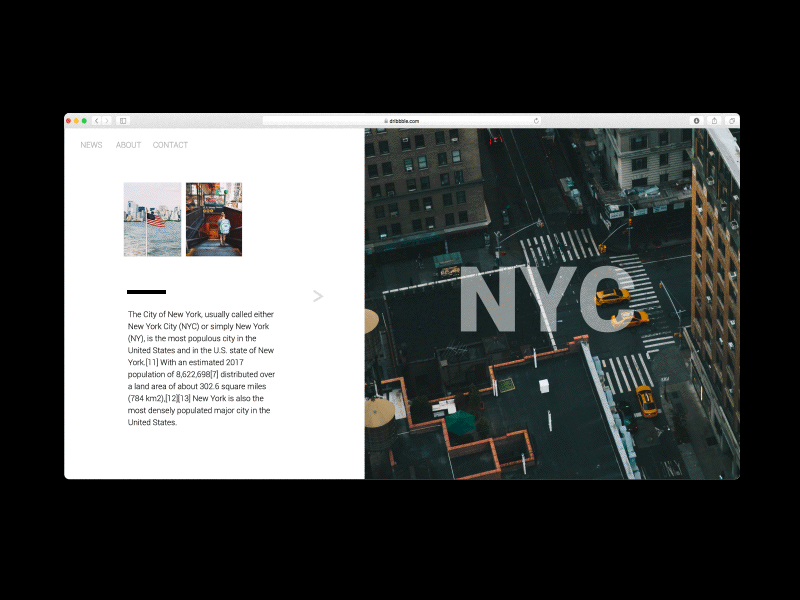Show all tabs using the tab overview icon

coord(732,120)
